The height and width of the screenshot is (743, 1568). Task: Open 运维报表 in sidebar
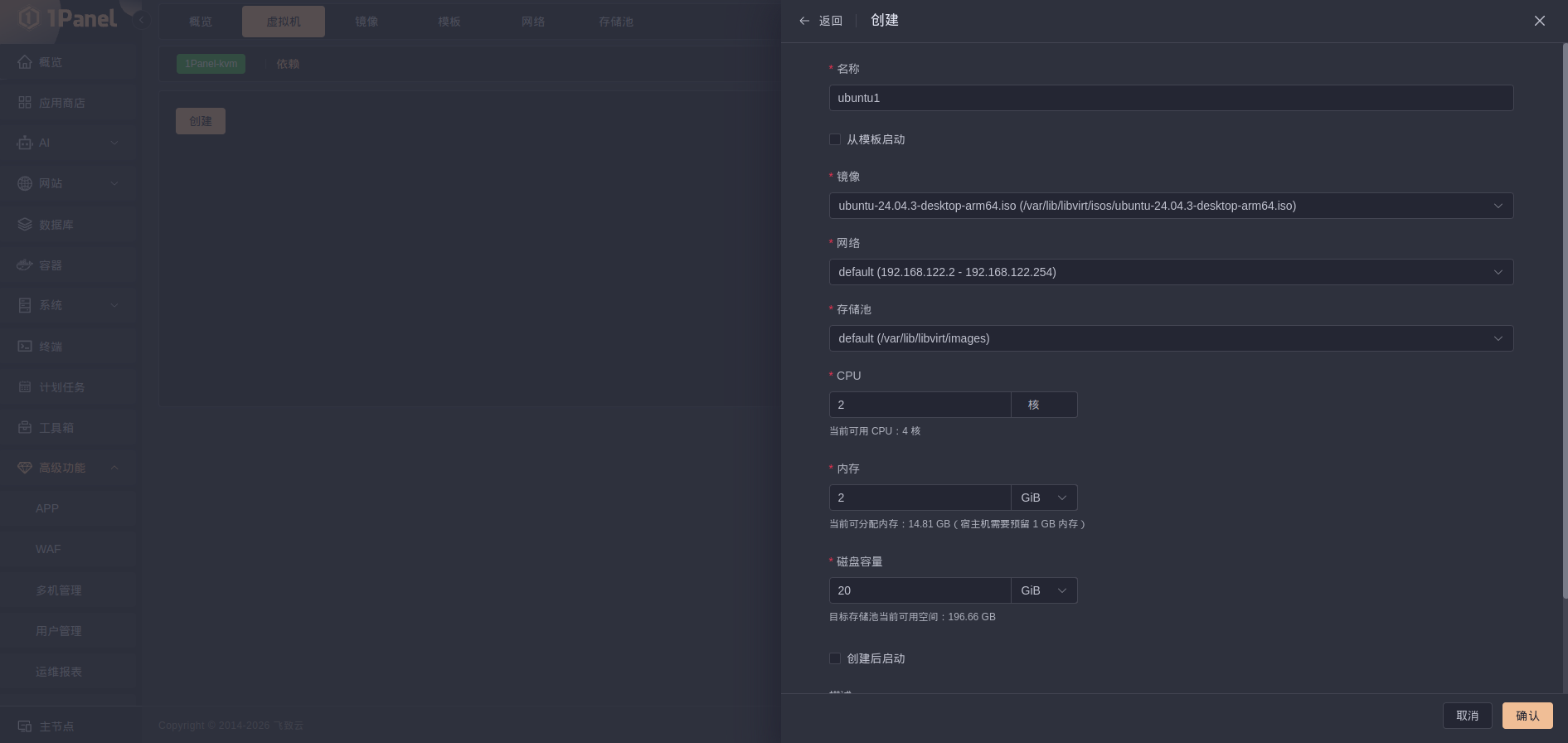coord(59,672)
